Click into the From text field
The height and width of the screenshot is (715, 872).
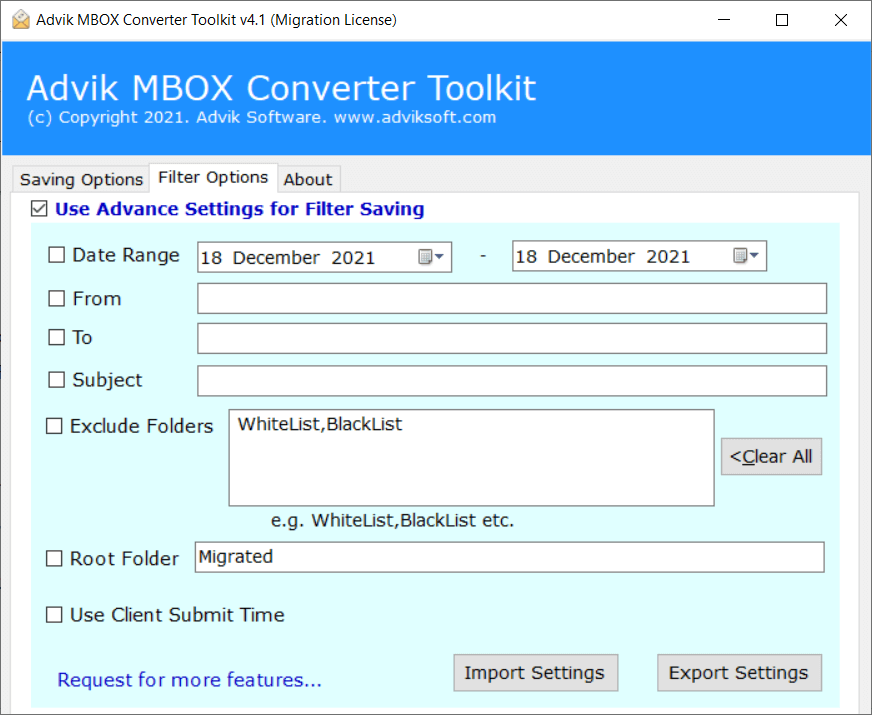click(x=512, y=299)
